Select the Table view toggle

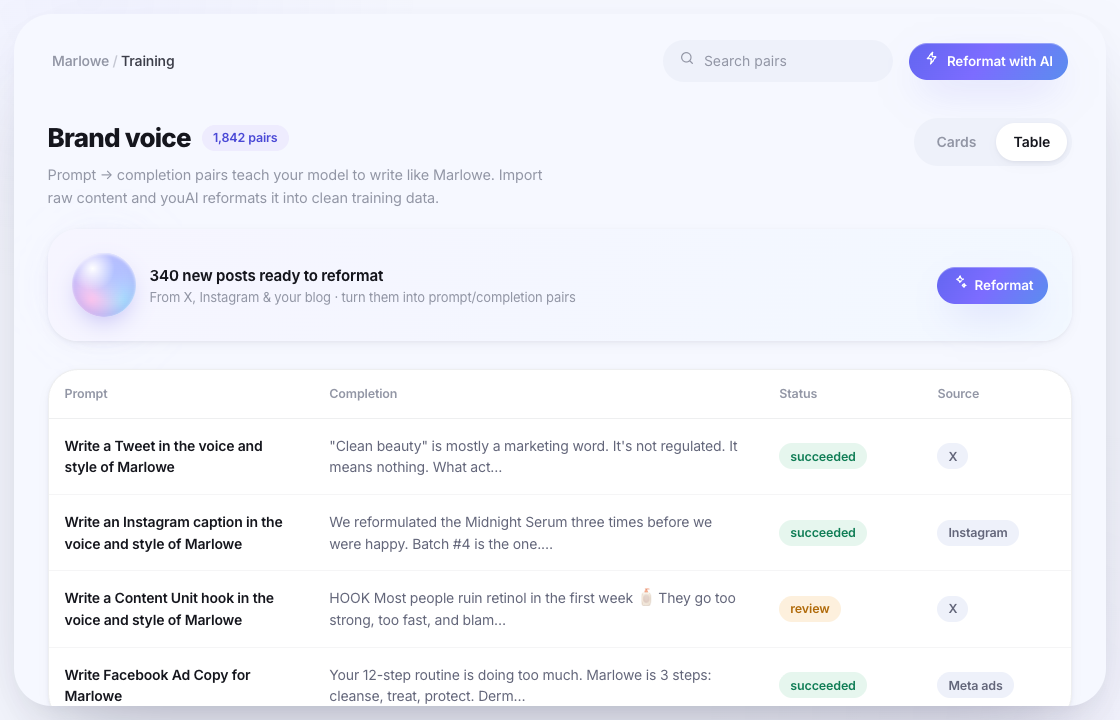(1031, 142)
